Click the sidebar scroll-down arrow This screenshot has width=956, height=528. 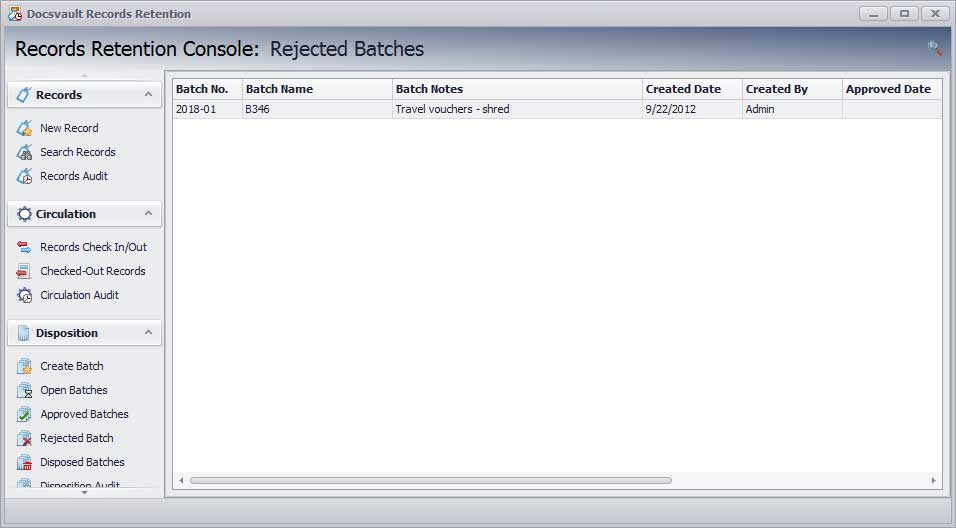click(x=85, y=493)
